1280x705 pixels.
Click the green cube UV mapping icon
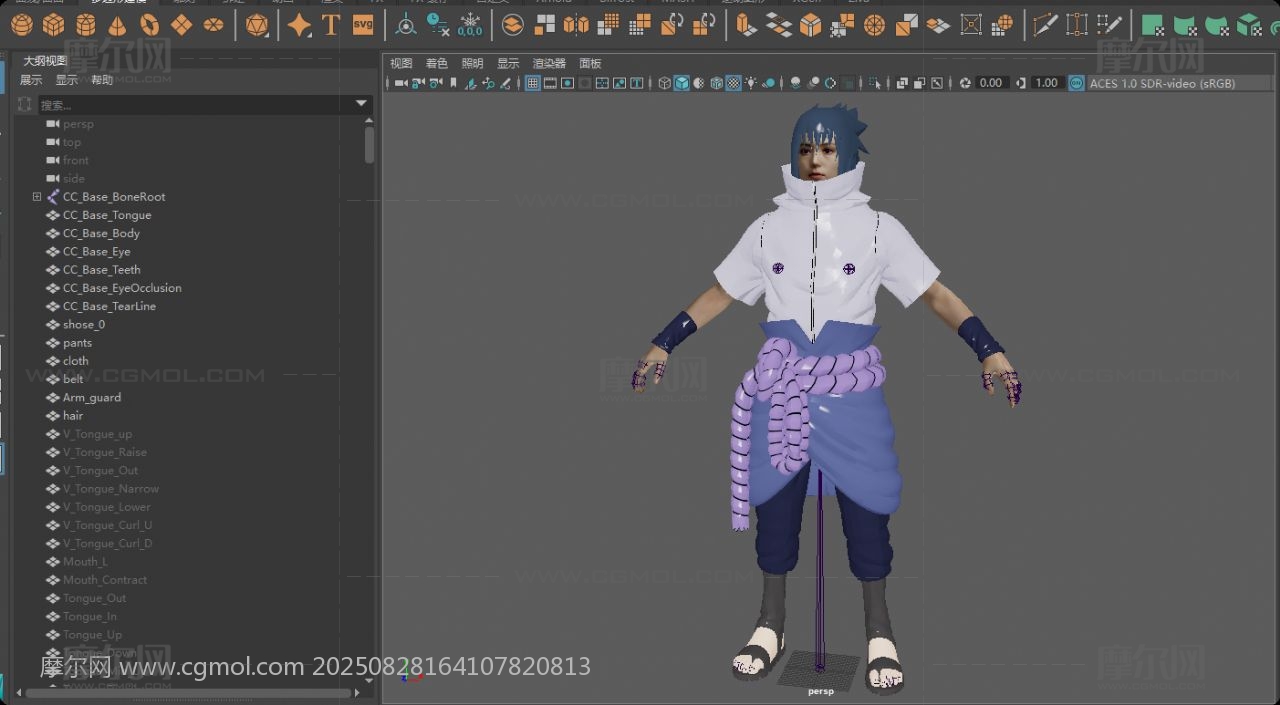(1249, 25)
